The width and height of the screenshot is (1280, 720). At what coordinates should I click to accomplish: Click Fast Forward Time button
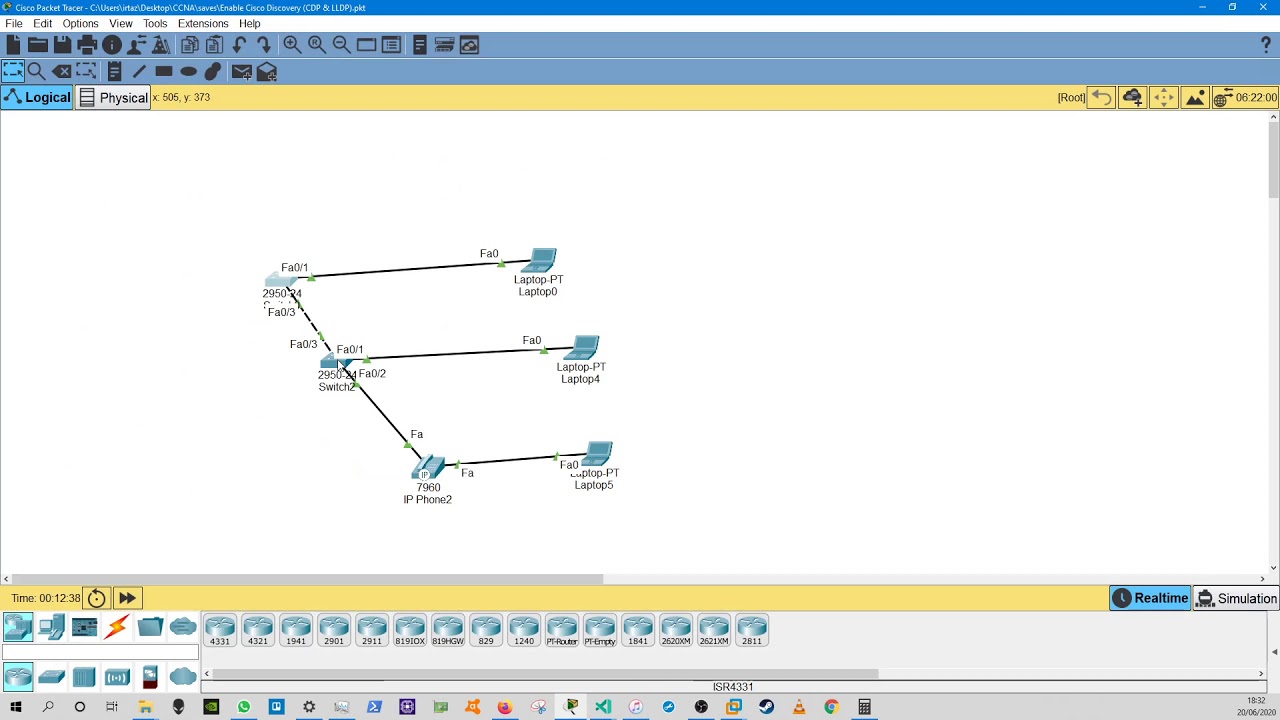(x=127, y=598)
